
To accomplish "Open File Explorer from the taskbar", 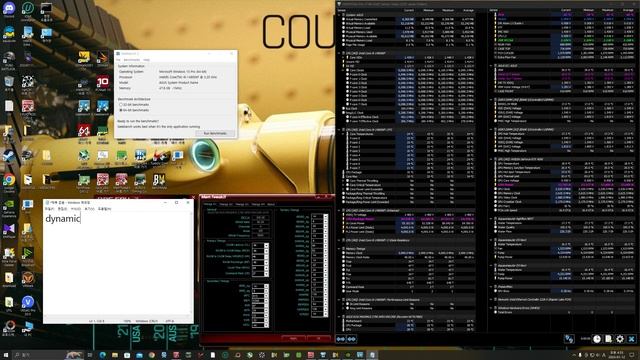I will (115, 355).
